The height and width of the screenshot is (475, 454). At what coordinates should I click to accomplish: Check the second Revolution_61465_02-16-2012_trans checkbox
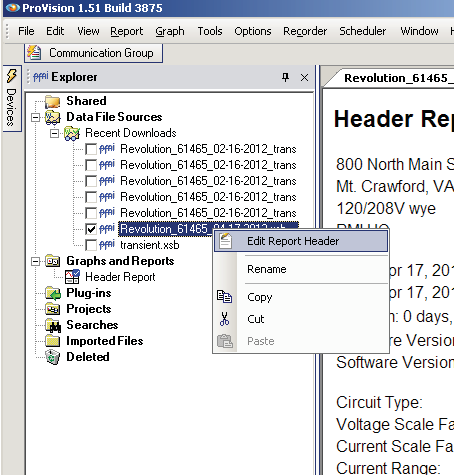click(x=91, y=165)
